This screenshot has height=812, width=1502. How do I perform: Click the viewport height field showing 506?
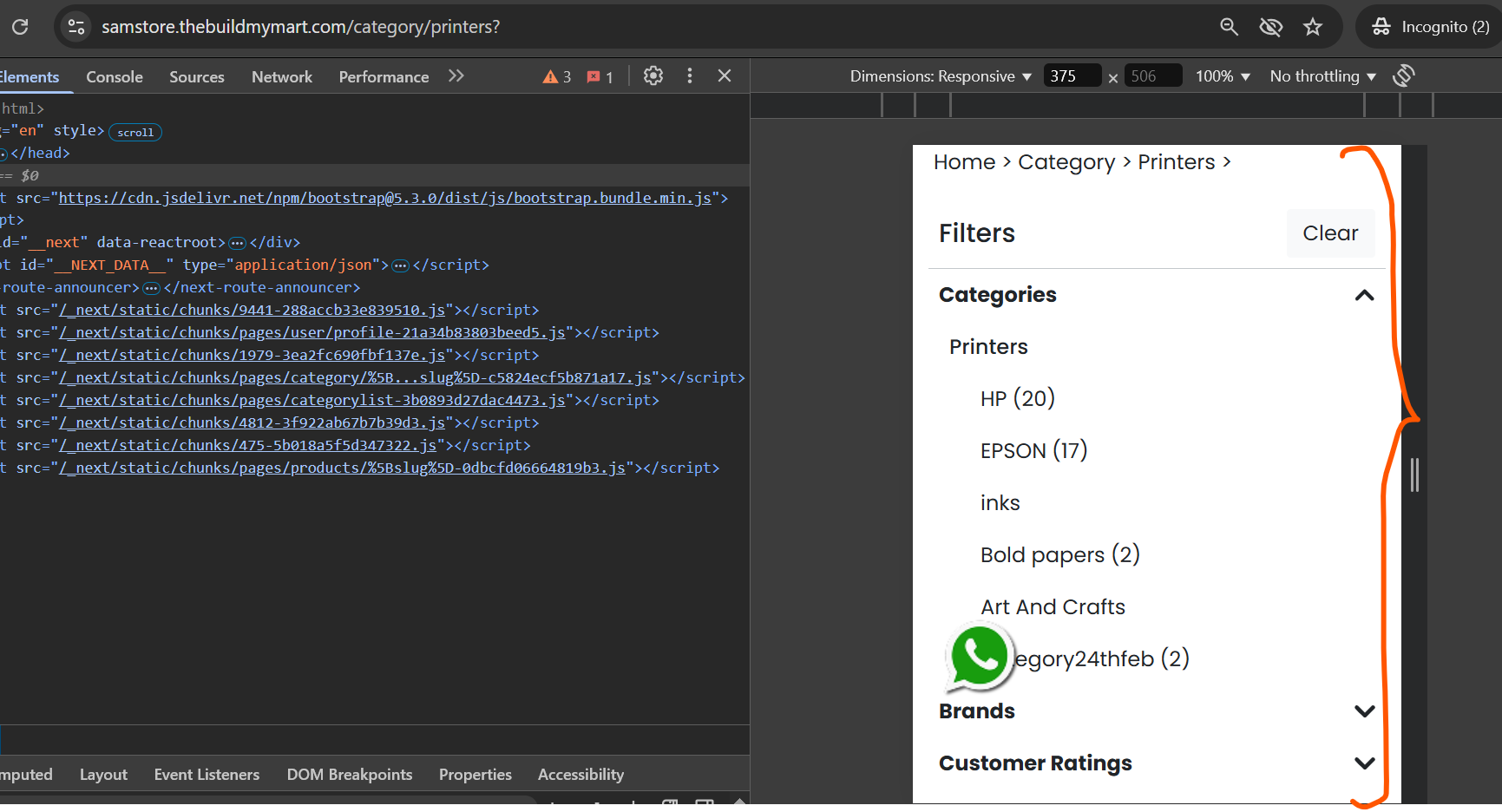(1153, 76)
